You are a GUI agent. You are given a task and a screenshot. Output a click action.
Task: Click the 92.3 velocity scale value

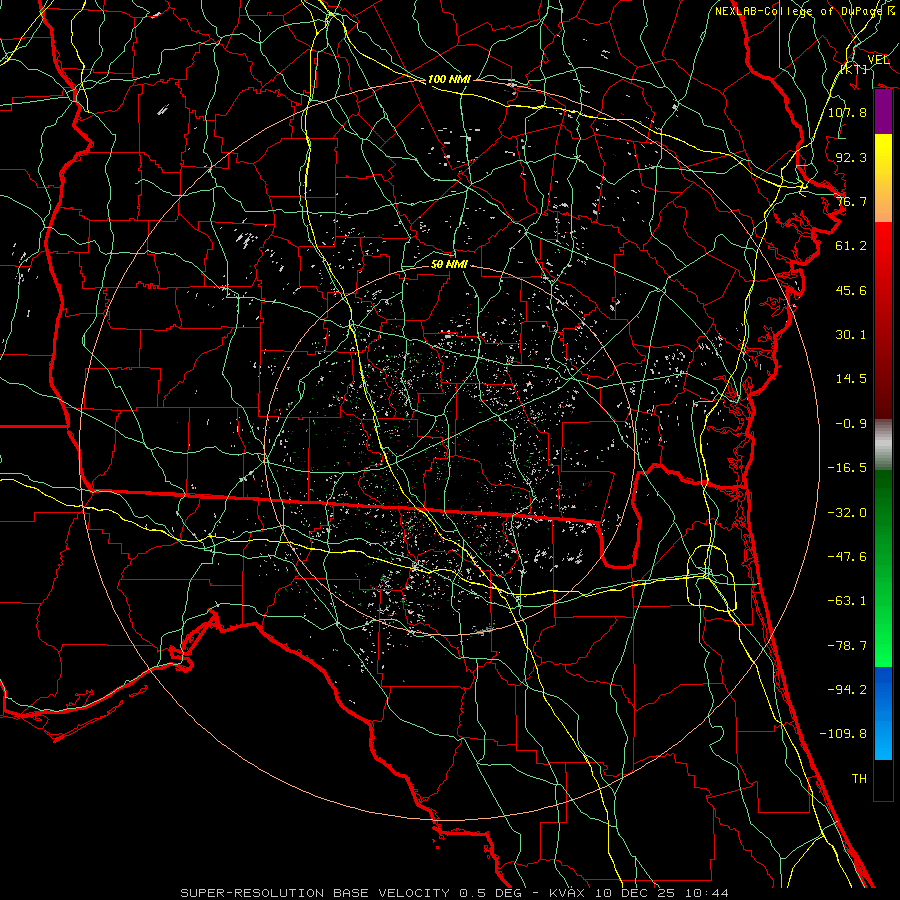pyautogui.click(x=851, y=157)
